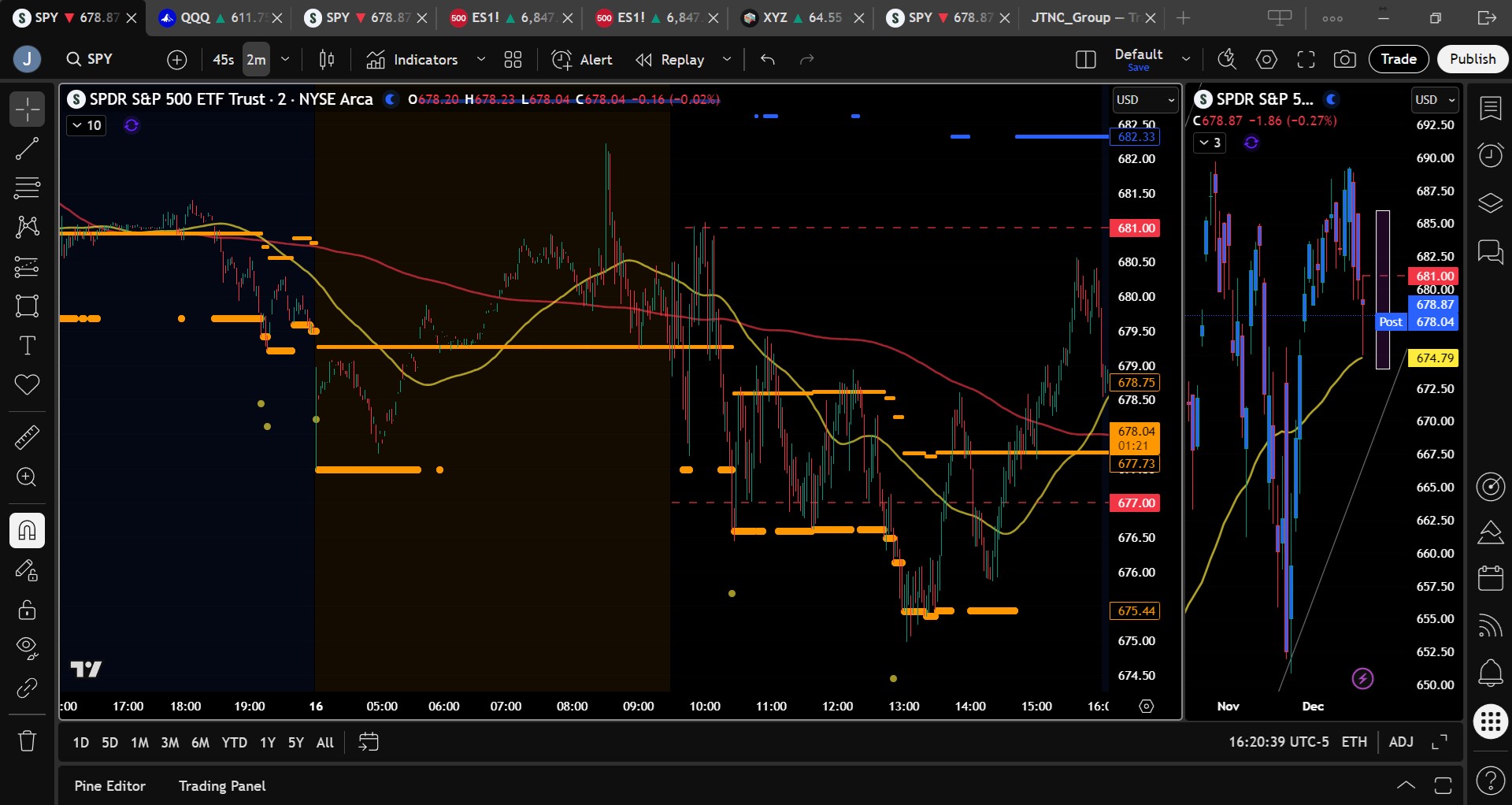
Task: Toggle magnet snapping mode
Action: click(27, 530)
